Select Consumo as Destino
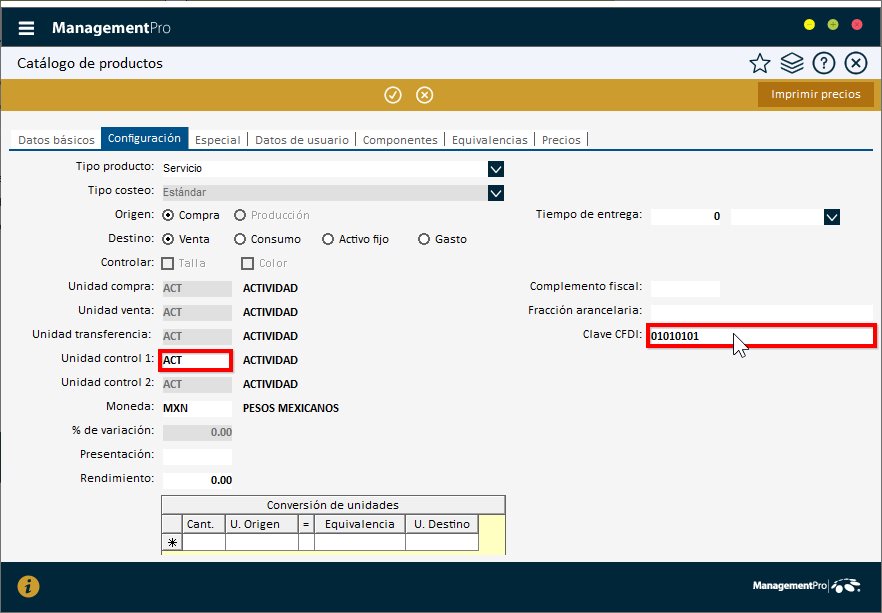 coord(240,240)
